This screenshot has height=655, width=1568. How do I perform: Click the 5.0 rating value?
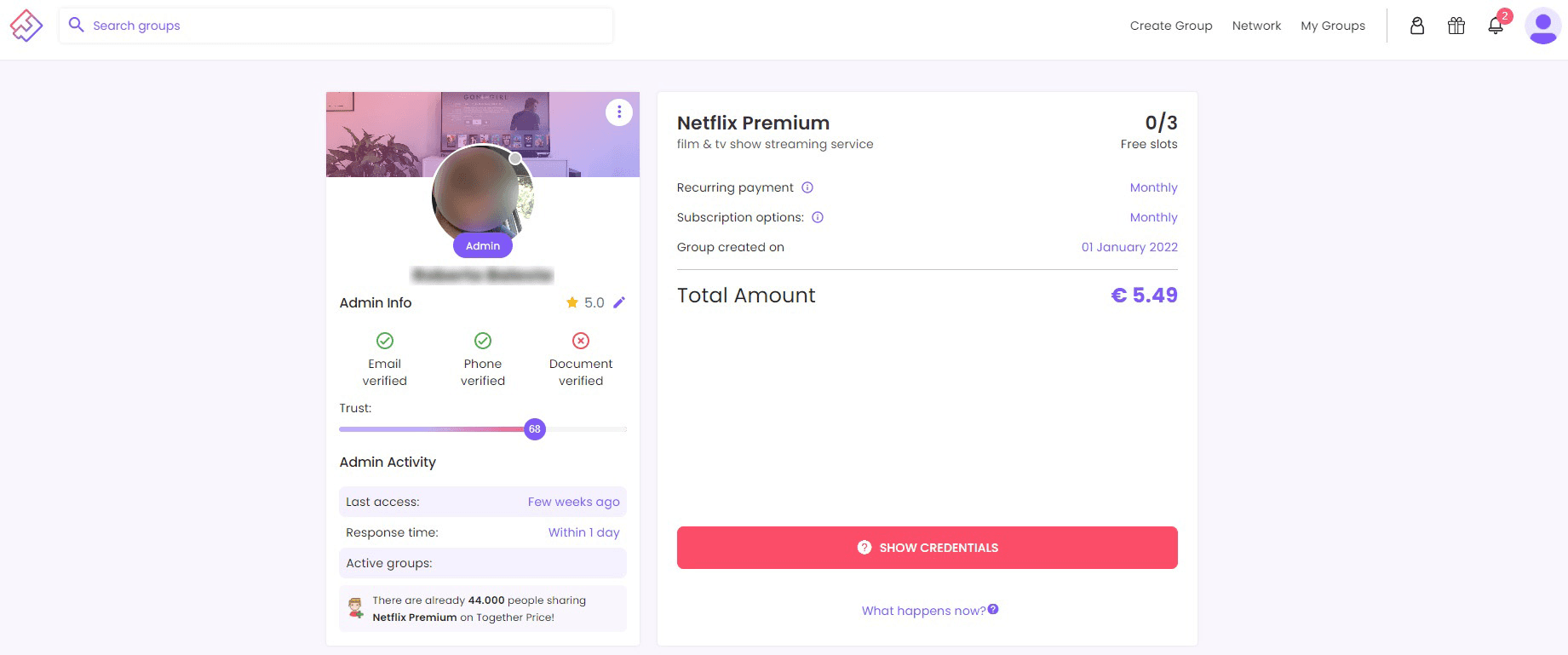click(x=594, y=302)
